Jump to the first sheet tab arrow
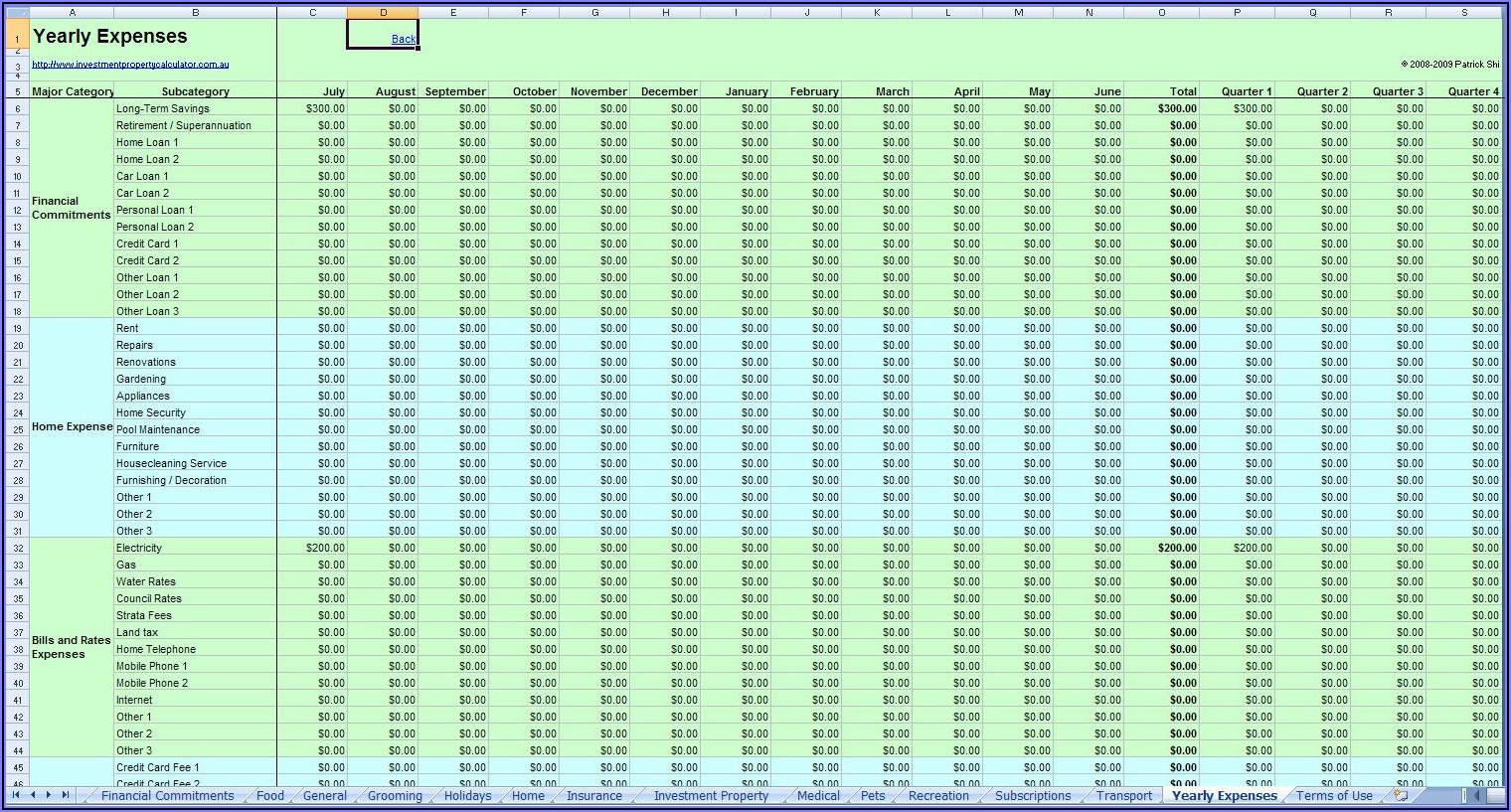The image size is (1511, 812). 18,795
